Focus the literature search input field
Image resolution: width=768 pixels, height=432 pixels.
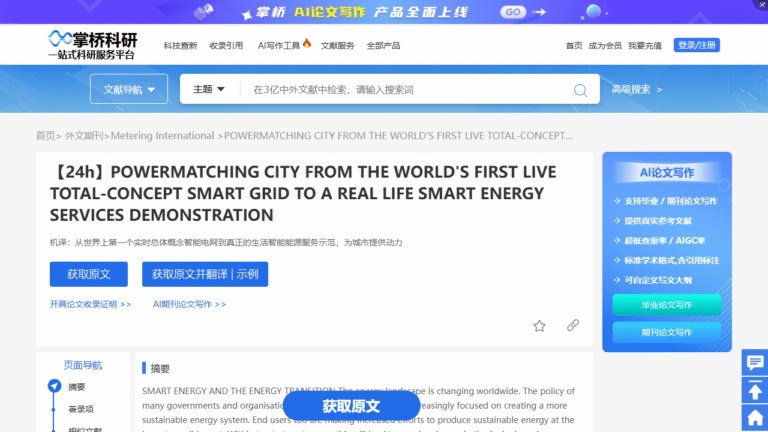click(405, 90)
